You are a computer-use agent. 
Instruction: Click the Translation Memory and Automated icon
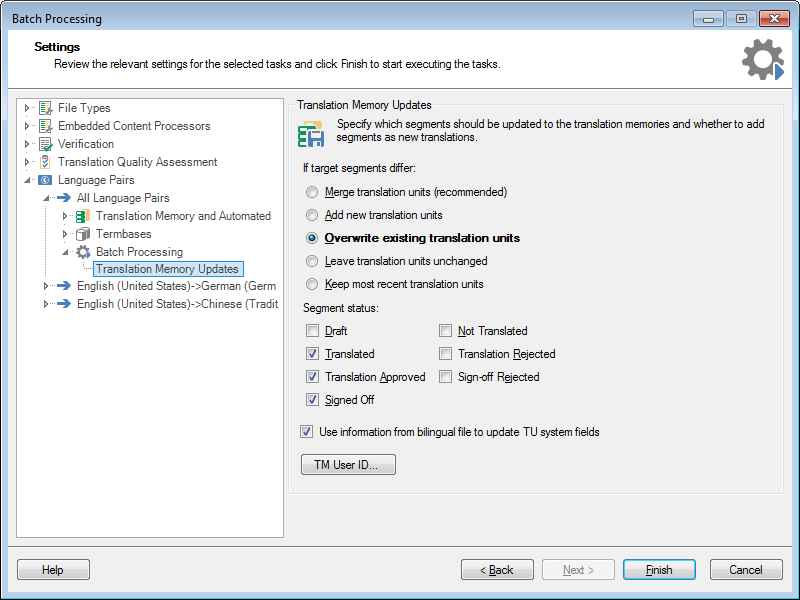click(83, 216)
